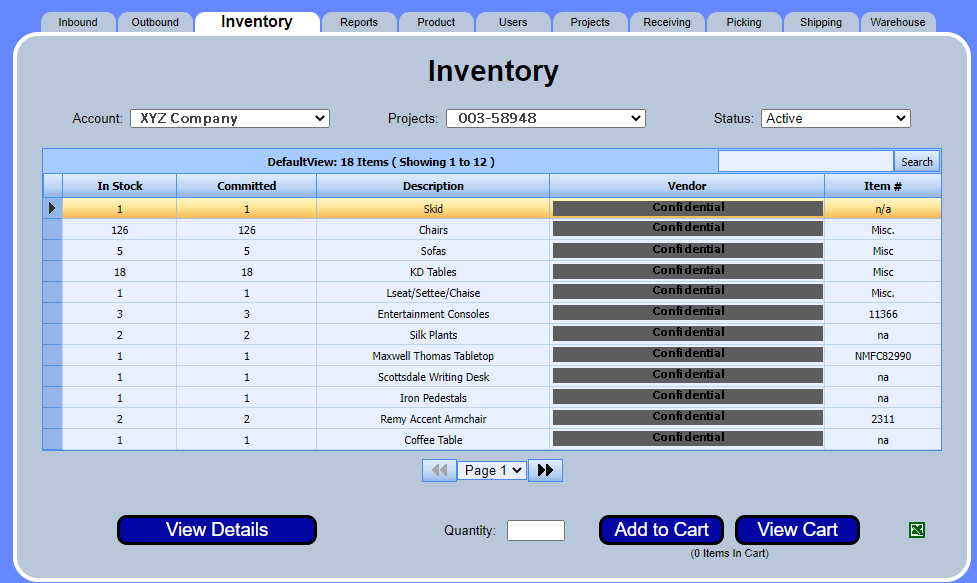This screenshot has height=583, width=977.
Task: Click the row header box beside Coffee Table
Action: (52, 440)
